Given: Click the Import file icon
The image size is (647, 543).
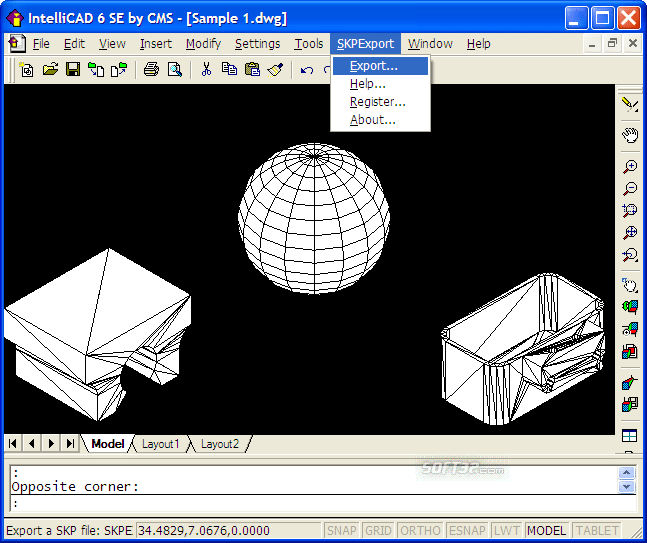Looking at the screenshot, I should [x=96, y=69].
